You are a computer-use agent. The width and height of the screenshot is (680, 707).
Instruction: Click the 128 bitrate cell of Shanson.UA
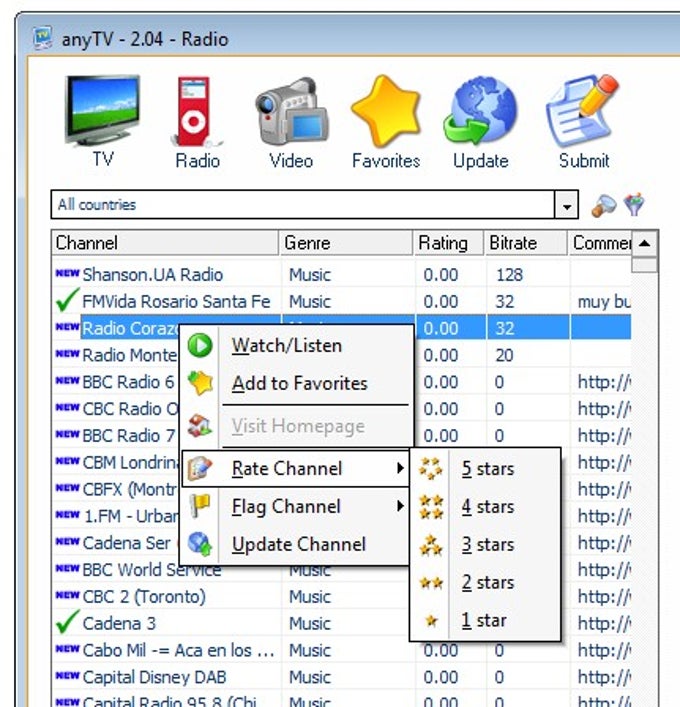510,274
